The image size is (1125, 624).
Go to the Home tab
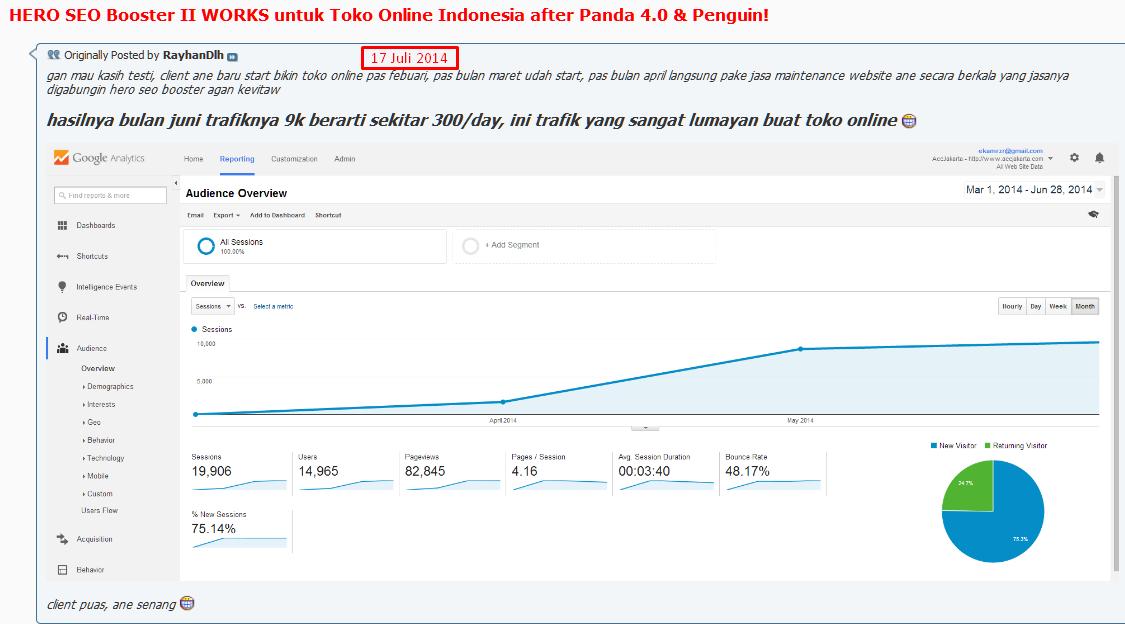tap(193, 159)
